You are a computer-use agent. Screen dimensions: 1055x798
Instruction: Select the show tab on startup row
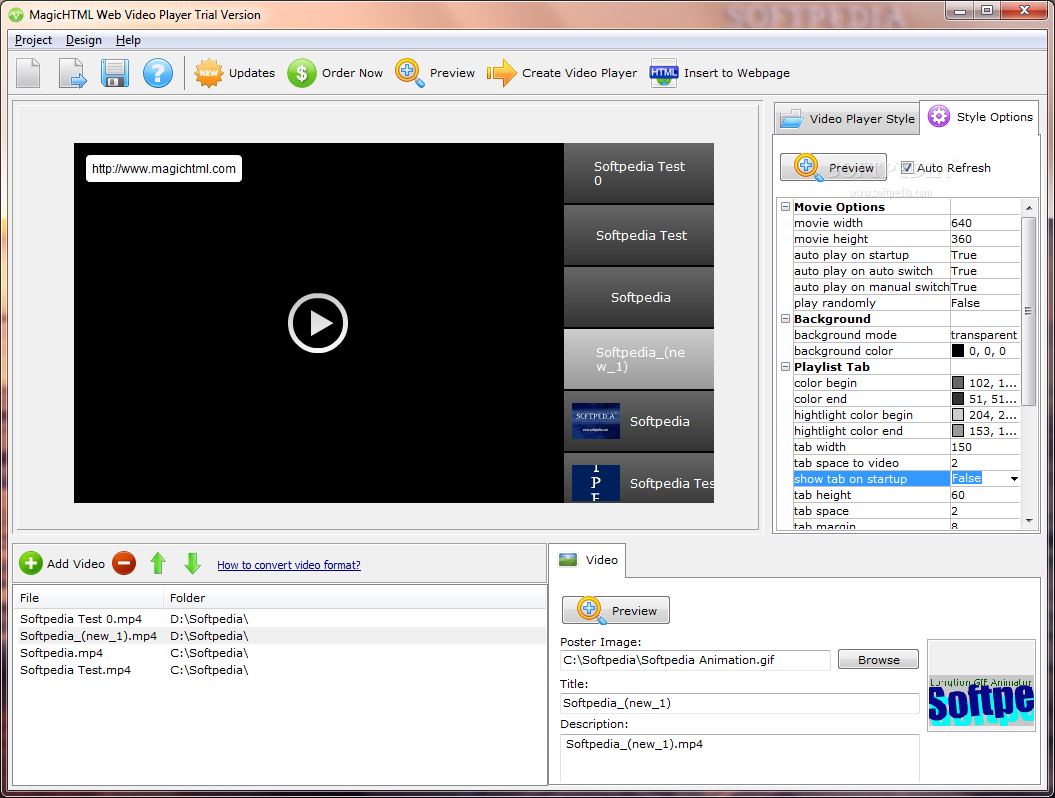tap(906, 479)
